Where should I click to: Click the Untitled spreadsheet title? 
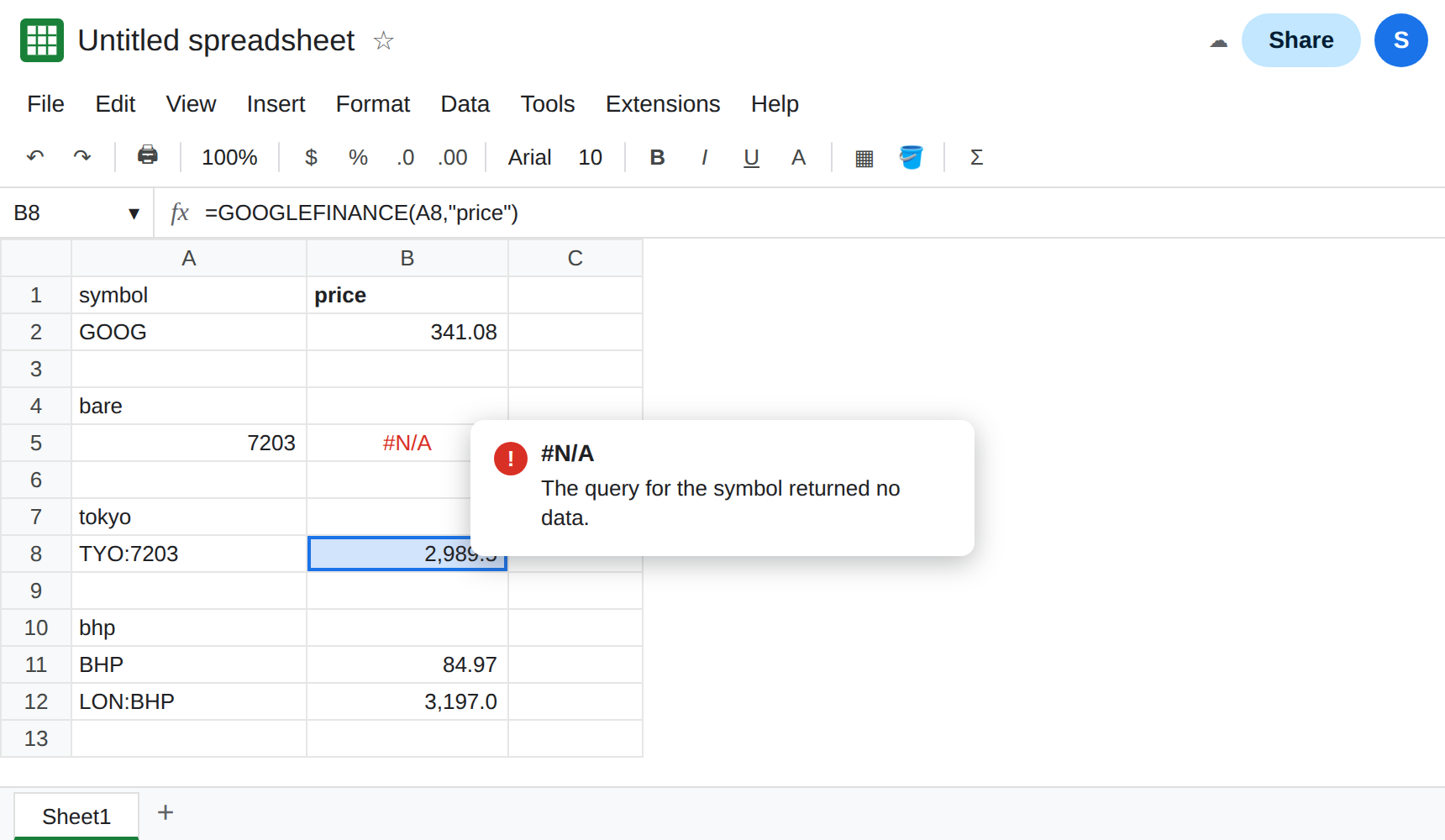coord(216,40)
